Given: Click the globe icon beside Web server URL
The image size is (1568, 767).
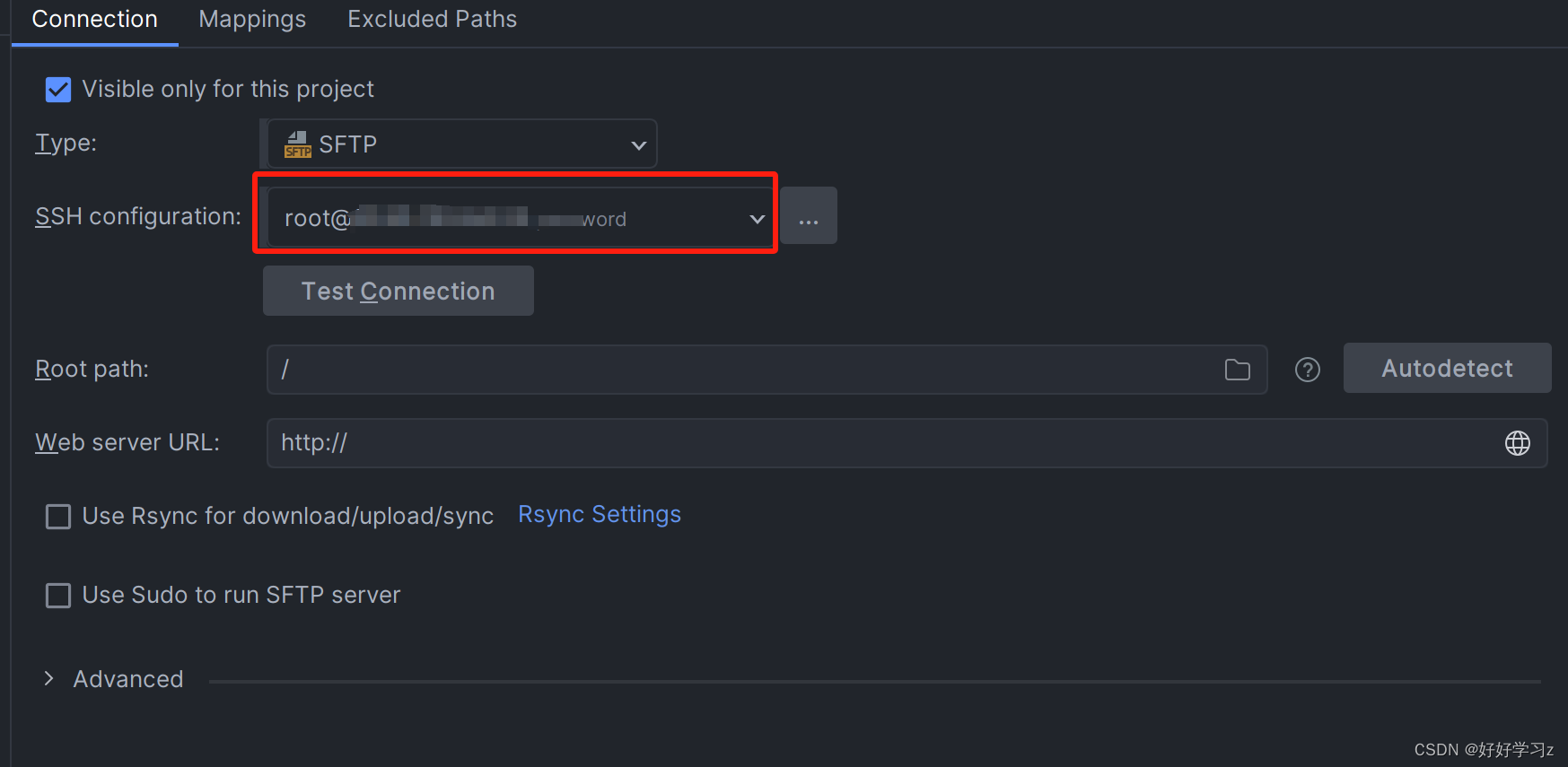Looking at the screenshot, I should [1518, 442].
